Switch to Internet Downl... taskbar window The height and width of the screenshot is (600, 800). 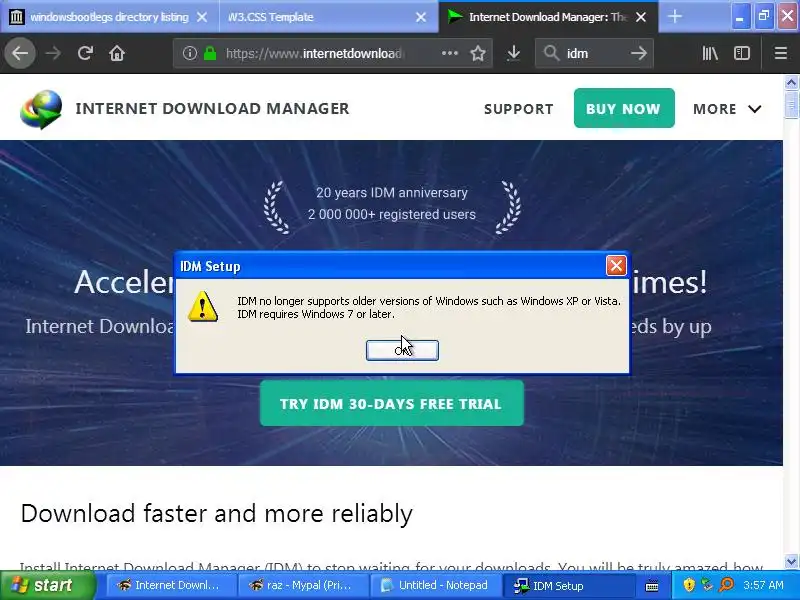[170, 585]
